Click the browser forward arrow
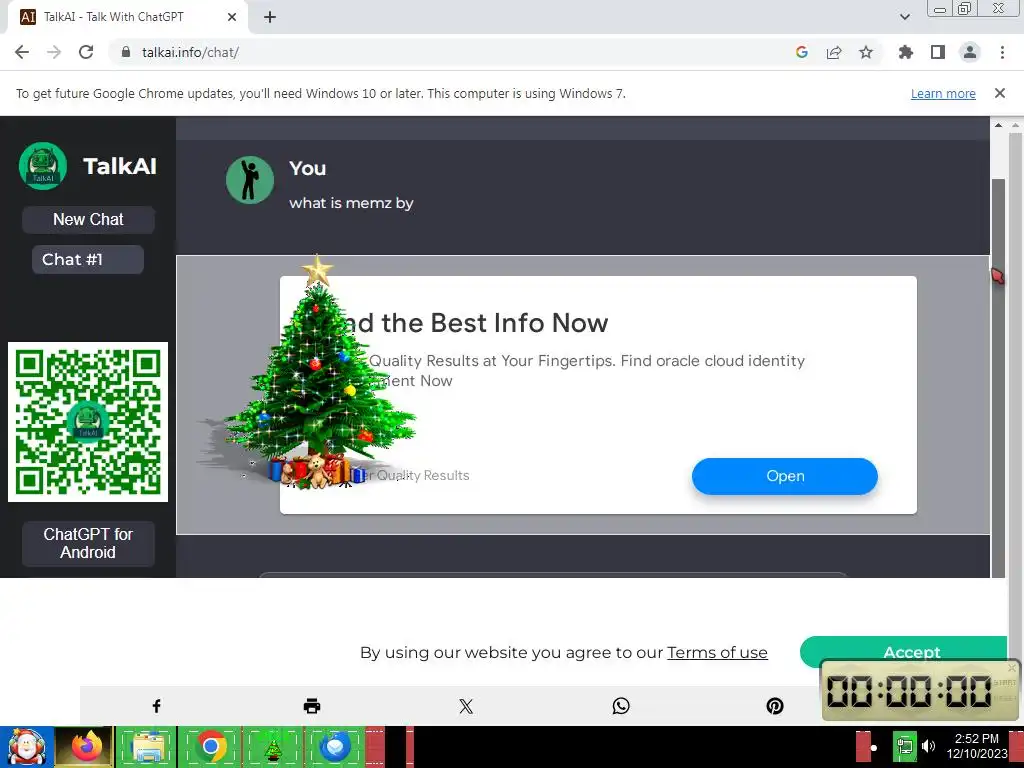1024x768 pixels. [x=54, y=52]
